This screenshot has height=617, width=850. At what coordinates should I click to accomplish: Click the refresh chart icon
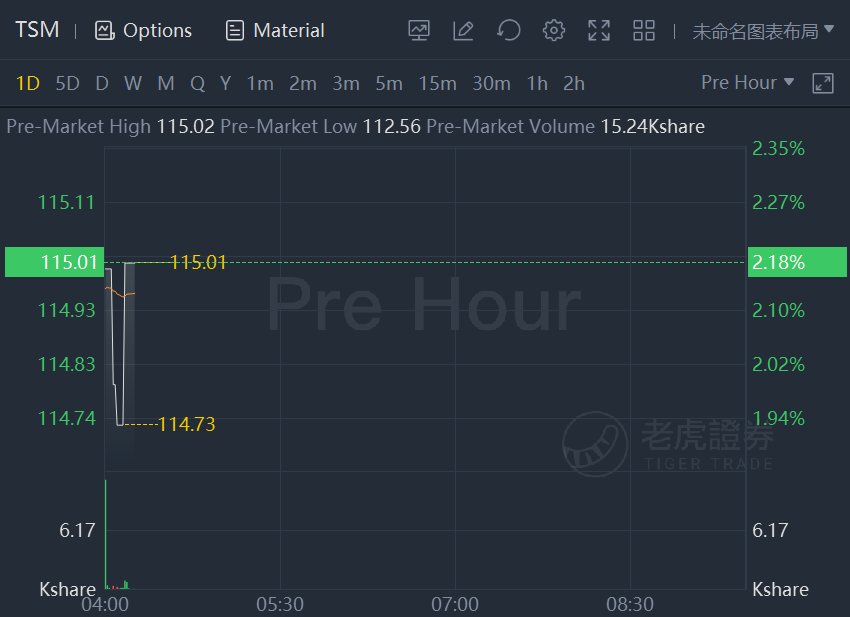point(508,30)
